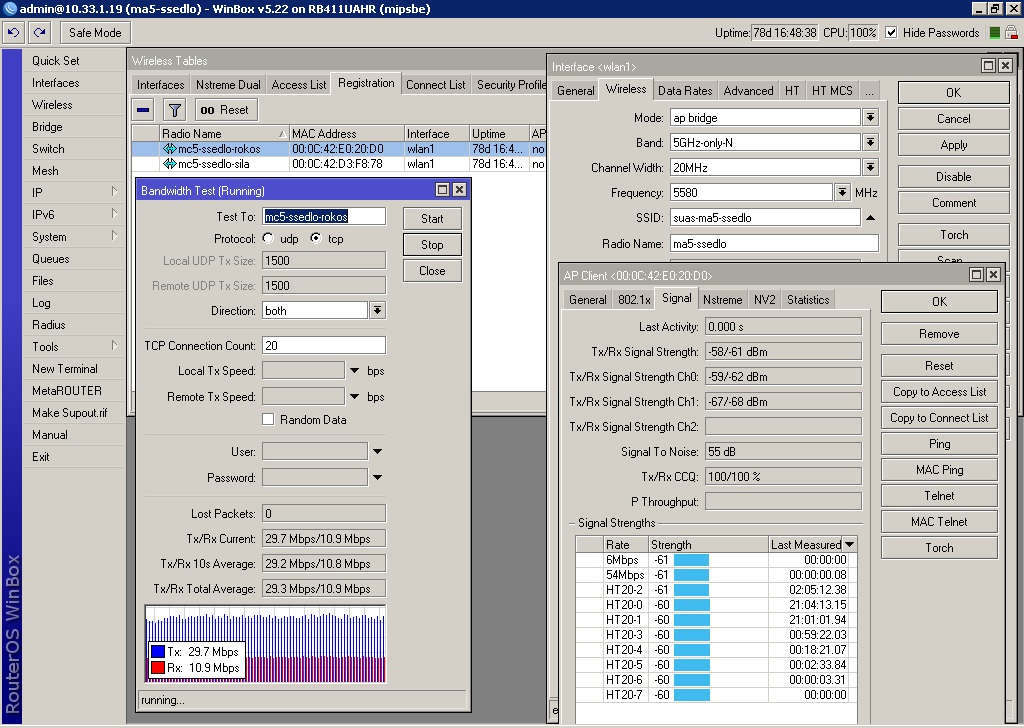
Task: Switch to the HT MCS tab
Action: pyautogui.click(x=832, y=91)
